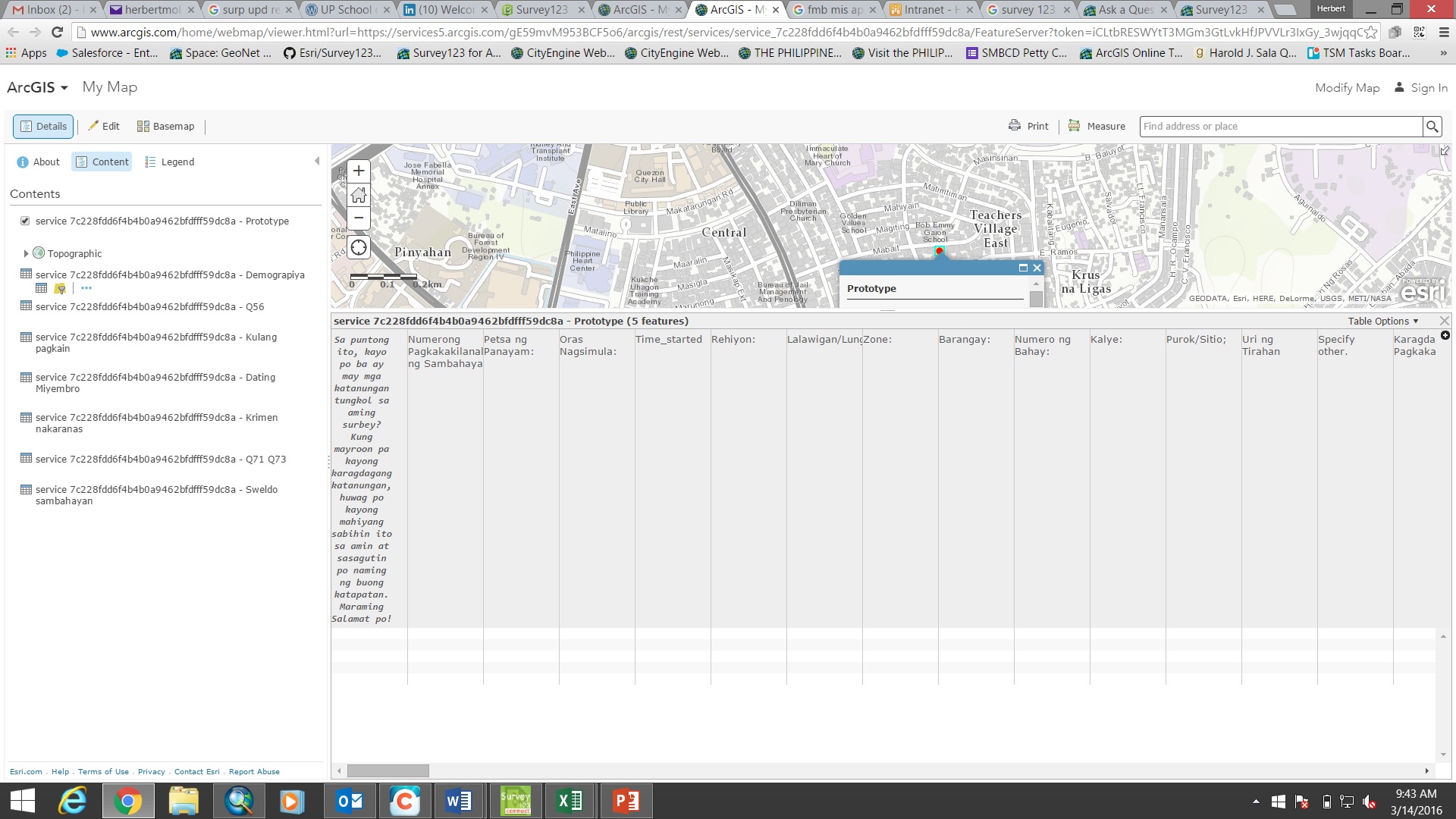Close the Prototype popup on map
This screenshot has width=1456, height=819.
click(x=1037, y=268)
